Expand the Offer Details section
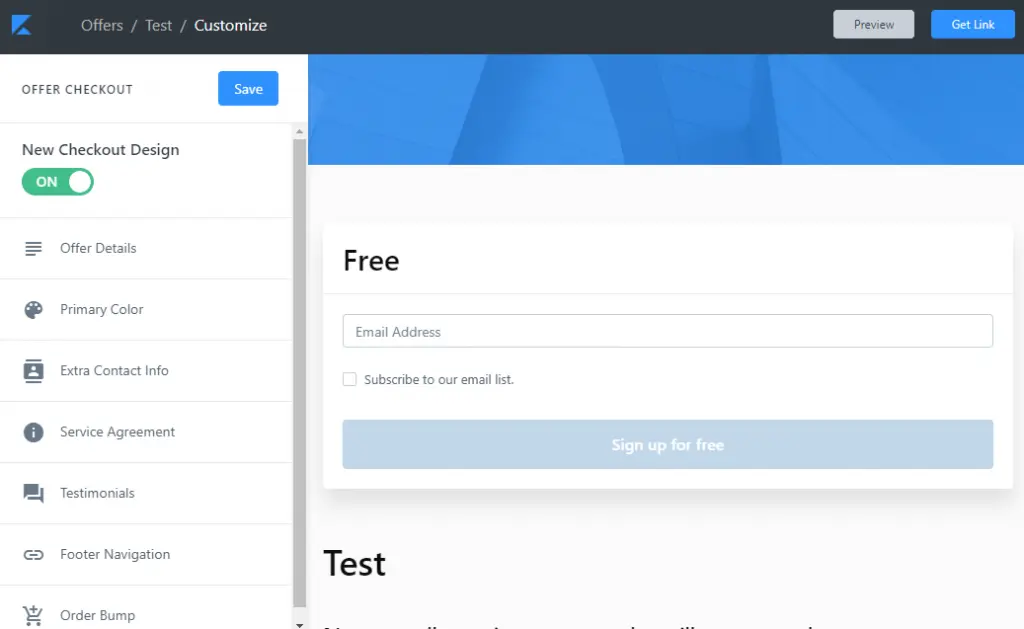The height and width of the screenshot is (629, 1024). pos(98,248)
